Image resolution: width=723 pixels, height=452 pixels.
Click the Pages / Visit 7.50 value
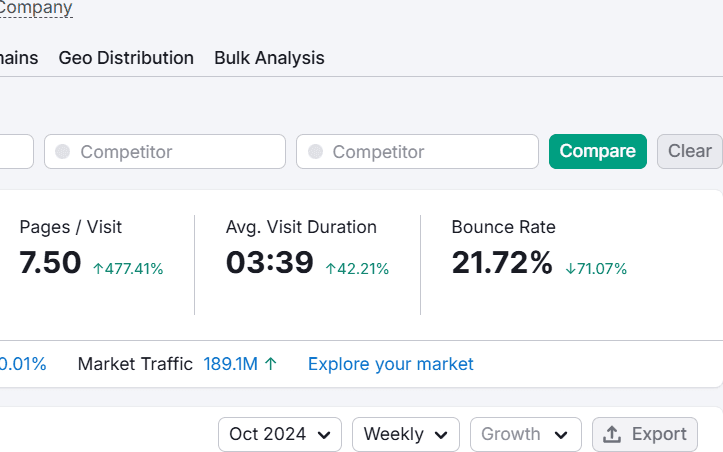pyautogui.click(x=50, y=263)
